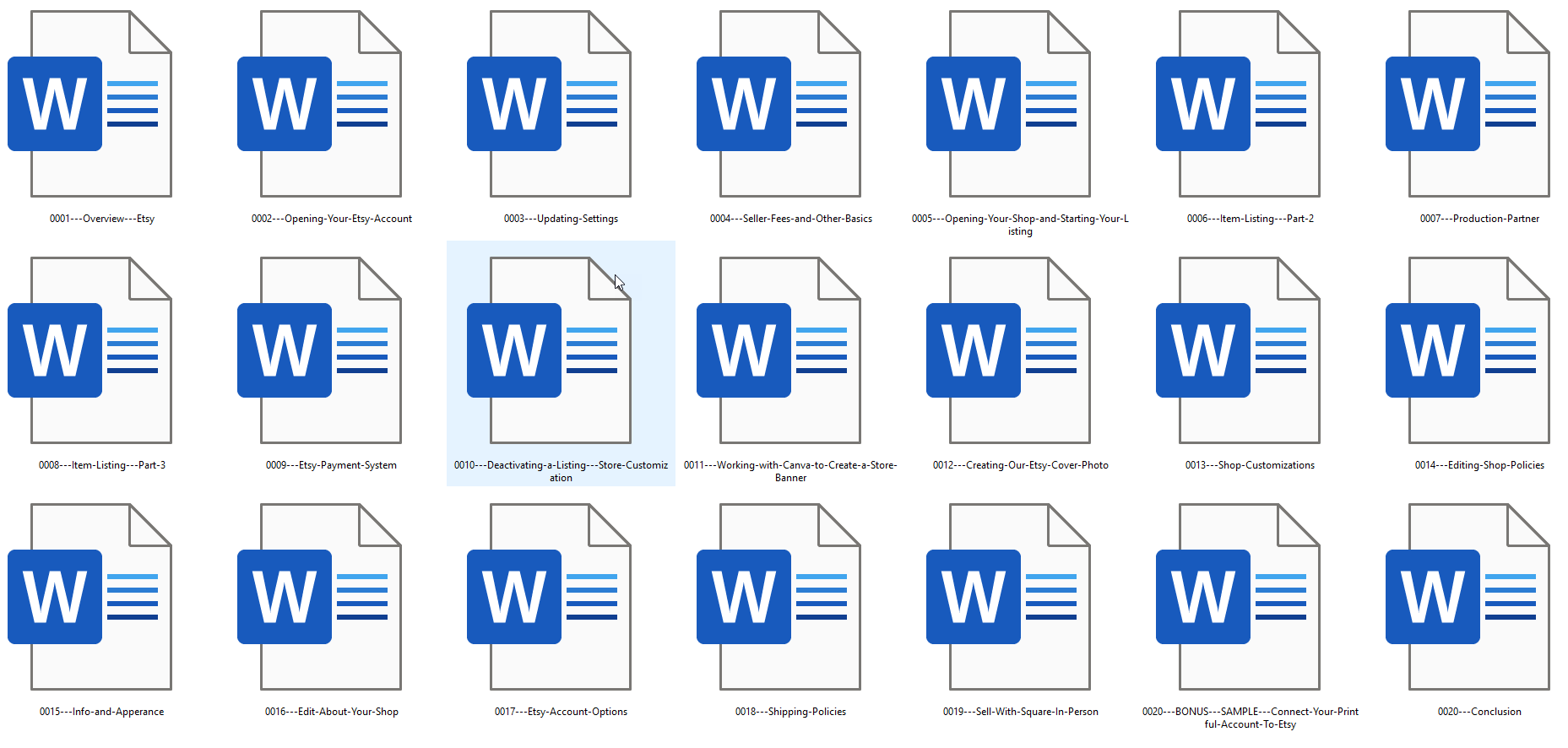Click the file name 0011---Working-with-Canva-to-Create-a-Store-Banner

[x=790, y=471]
